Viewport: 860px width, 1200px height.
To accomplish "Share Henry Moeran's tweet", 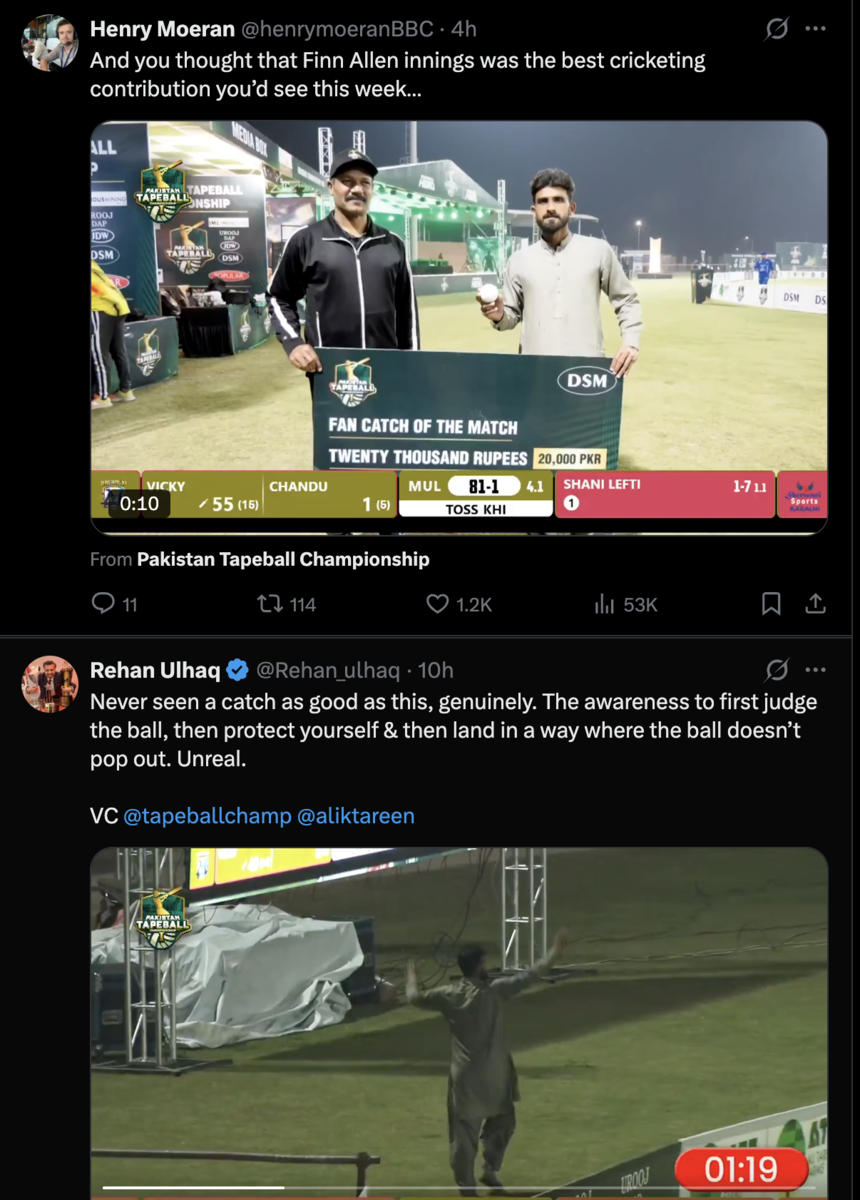I will tap(815, 604).
